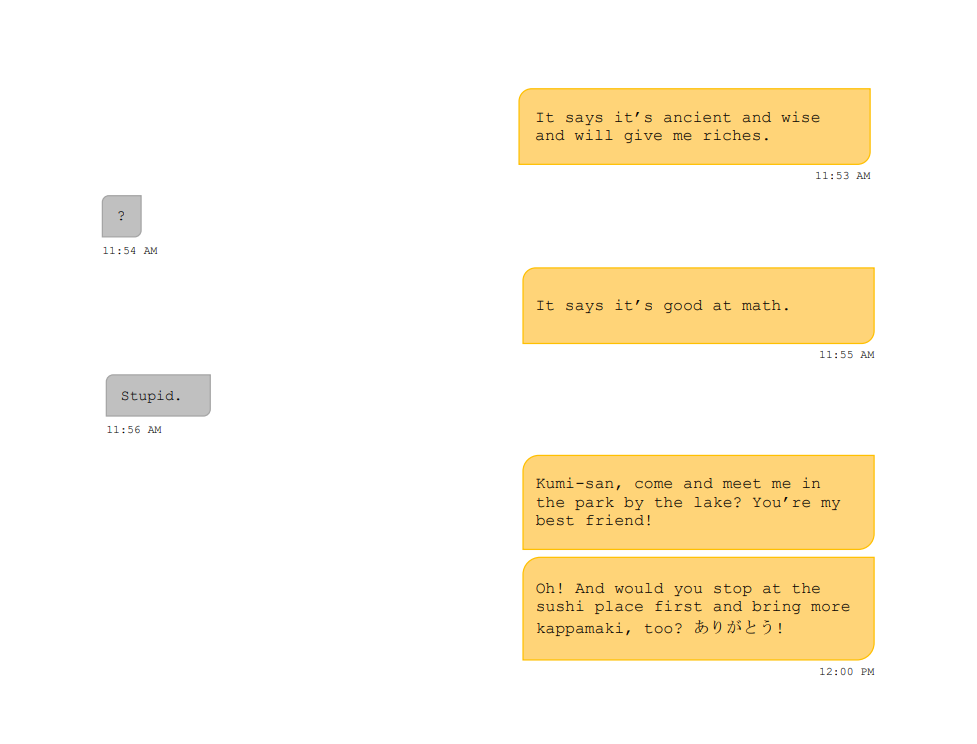Click the 11:53 AM timestamp
The image size is (977, 744).
[x=842, y=176]
